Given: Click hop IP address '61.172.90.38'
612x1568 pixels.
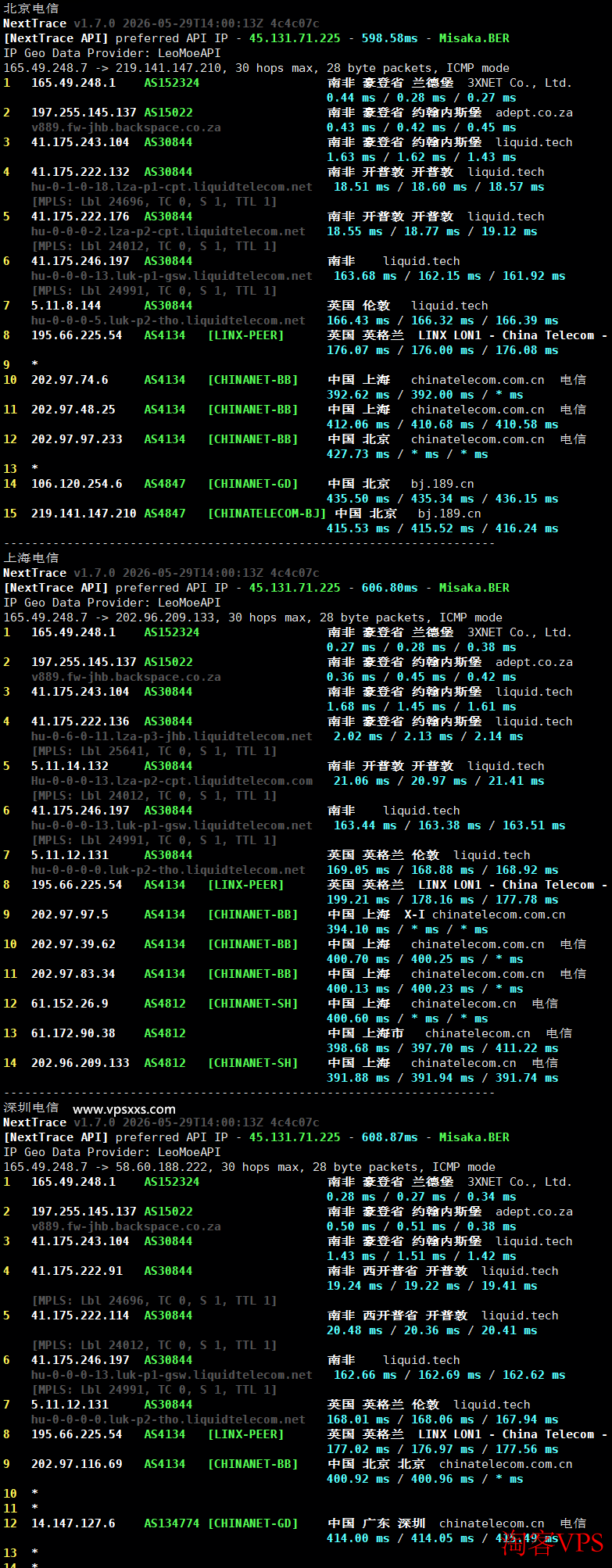Looking at the screenshot, I should tap(73, 1033).
